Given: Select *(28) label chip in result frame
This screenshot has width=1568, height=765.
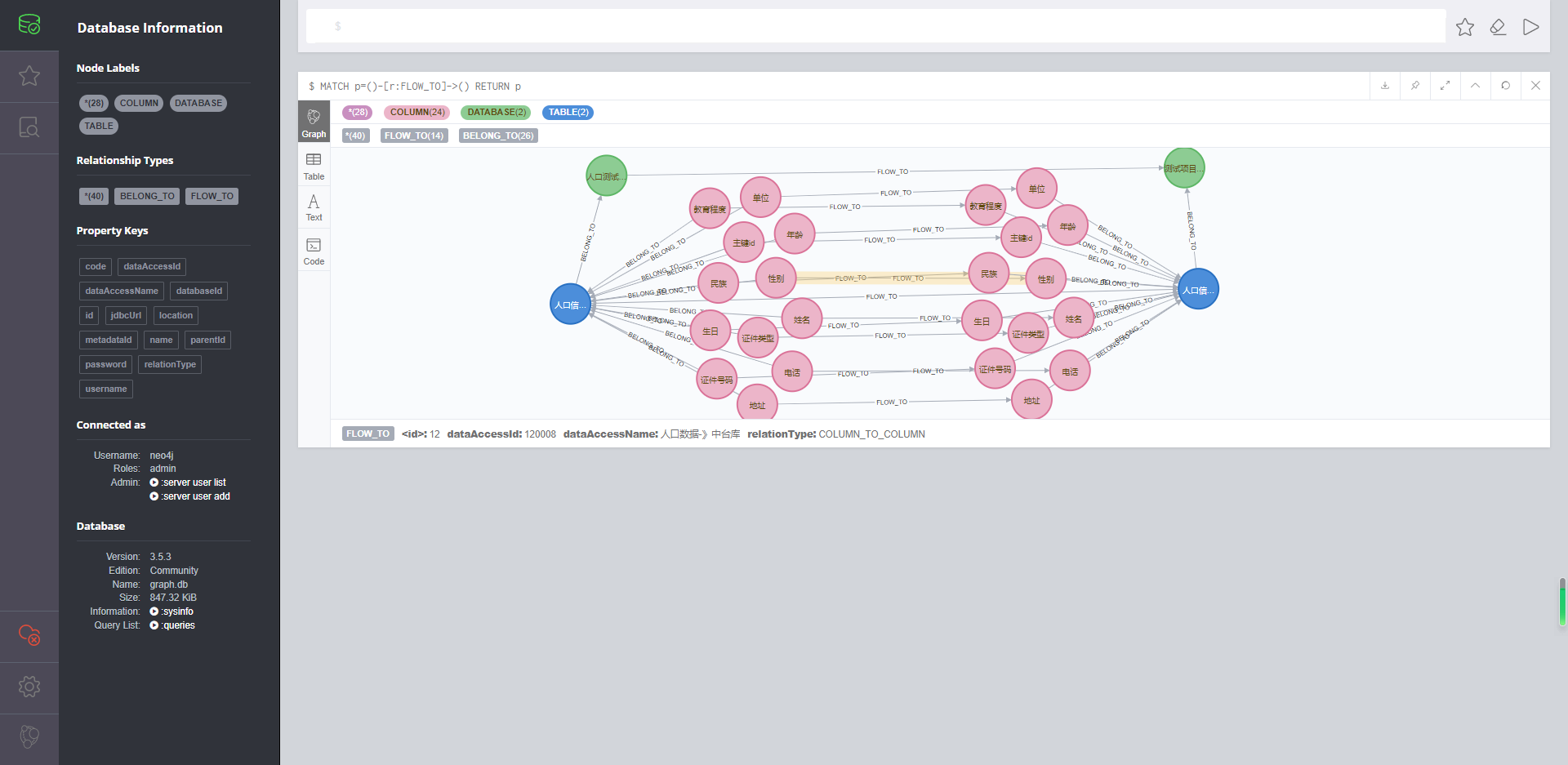Looking at the screenshot, I should pyautogui.click(x=357, y=112).
